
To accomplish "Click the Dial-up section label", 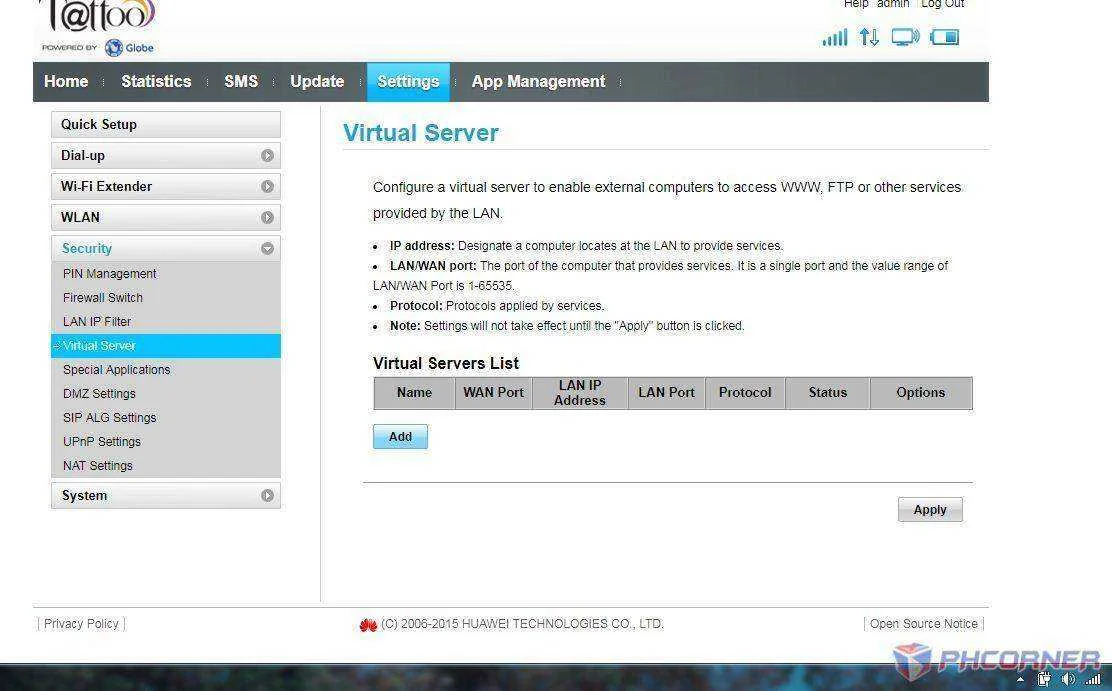I will click(x=83, y=155).
